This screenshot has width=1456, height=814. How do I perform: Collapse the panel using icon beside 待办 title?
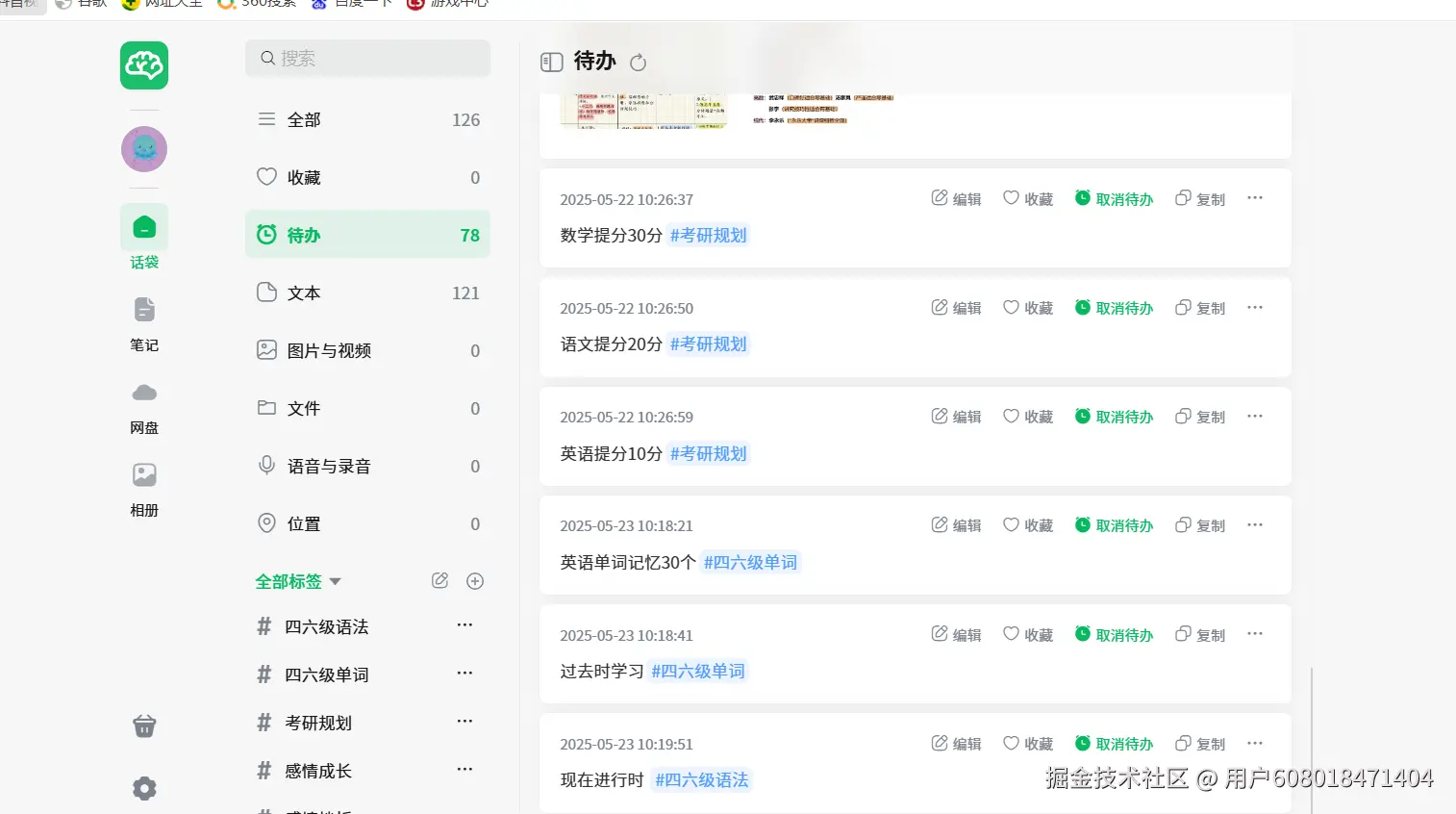551,61
